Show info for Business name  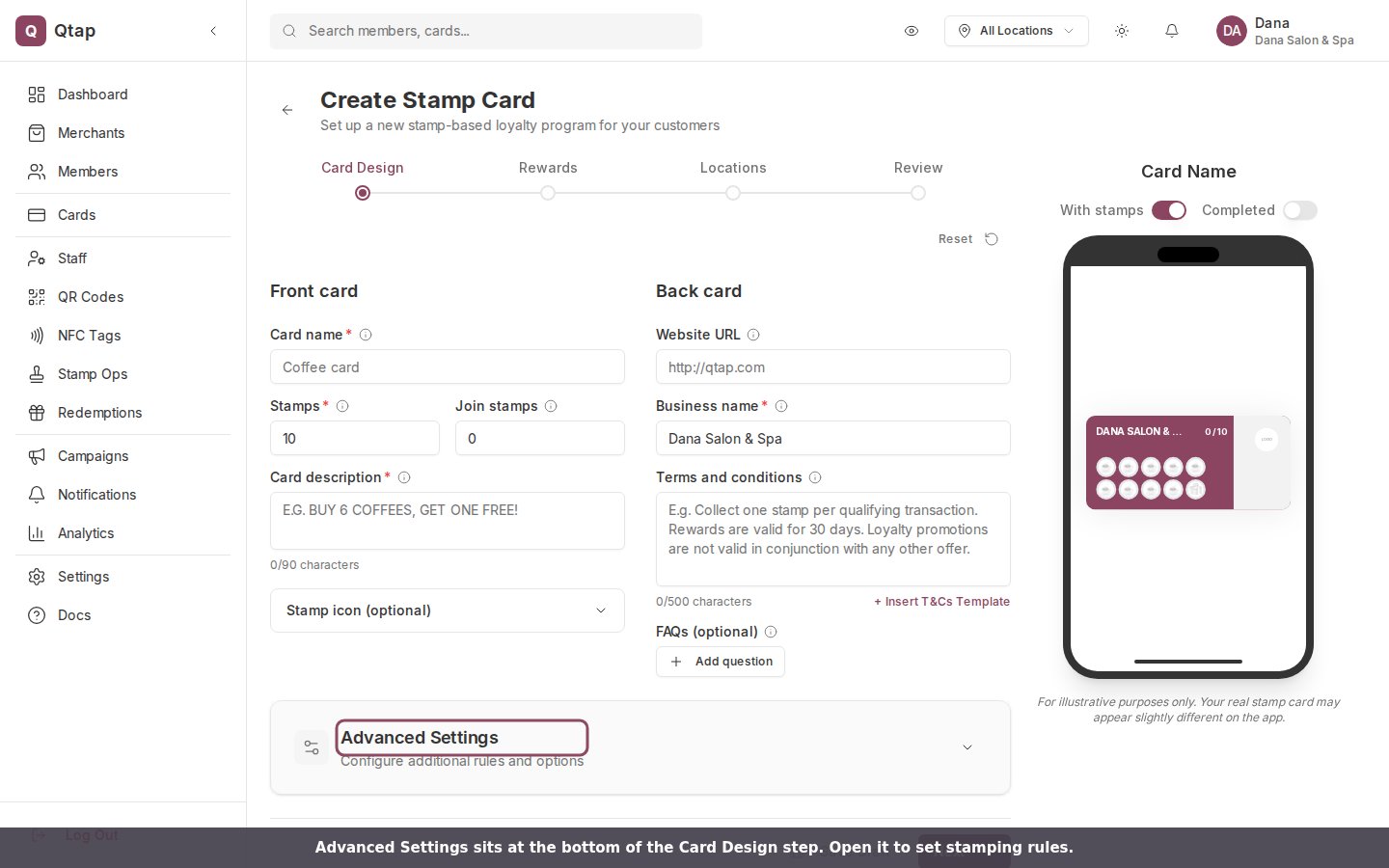click(781, 406)
